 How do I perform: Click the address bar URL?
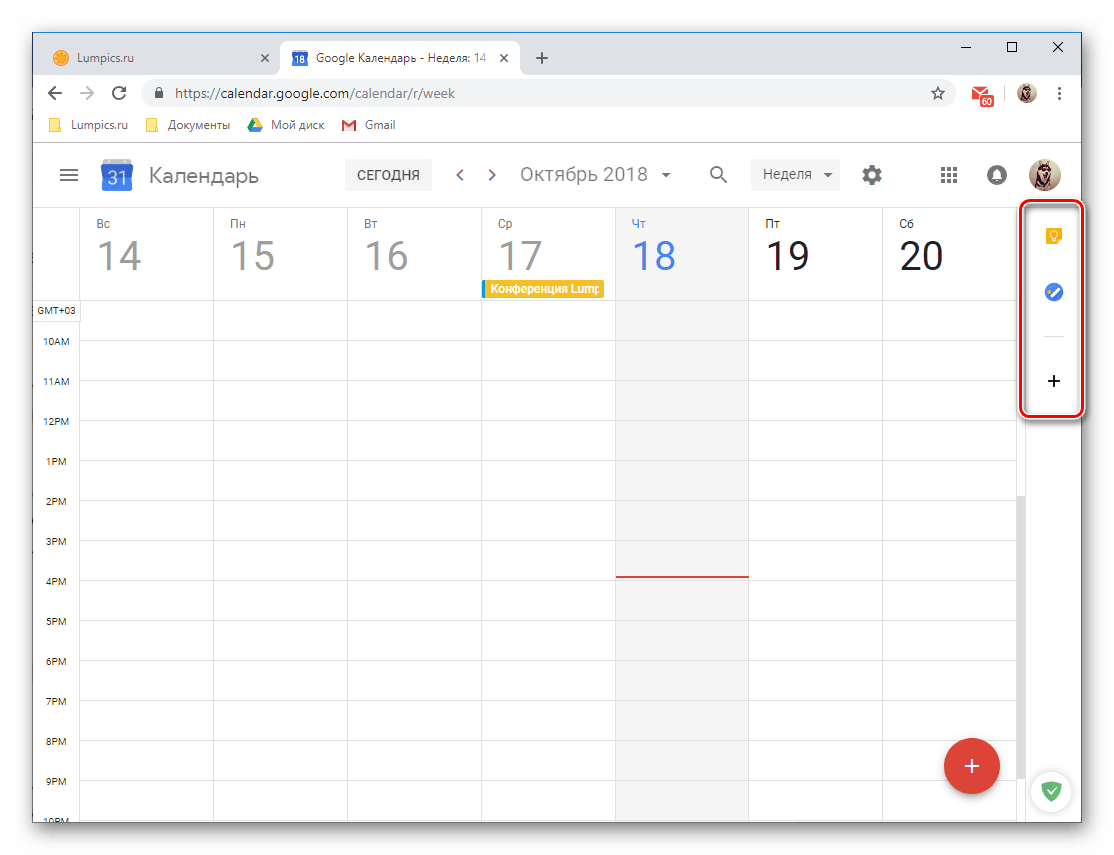click(x=315, y=93)
